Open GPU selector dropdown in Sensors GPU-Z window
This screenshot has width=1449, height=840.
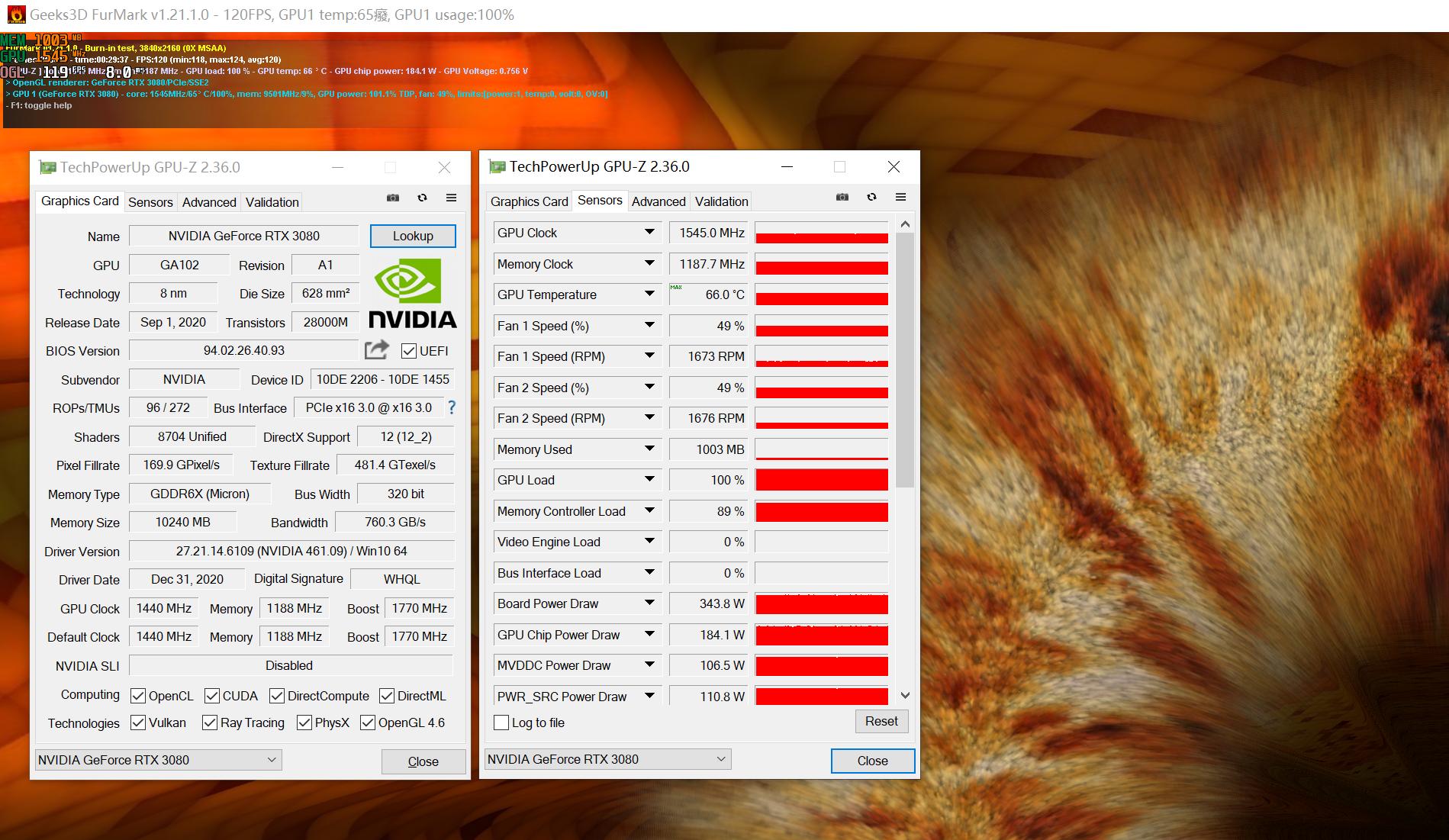click(608, 759)
